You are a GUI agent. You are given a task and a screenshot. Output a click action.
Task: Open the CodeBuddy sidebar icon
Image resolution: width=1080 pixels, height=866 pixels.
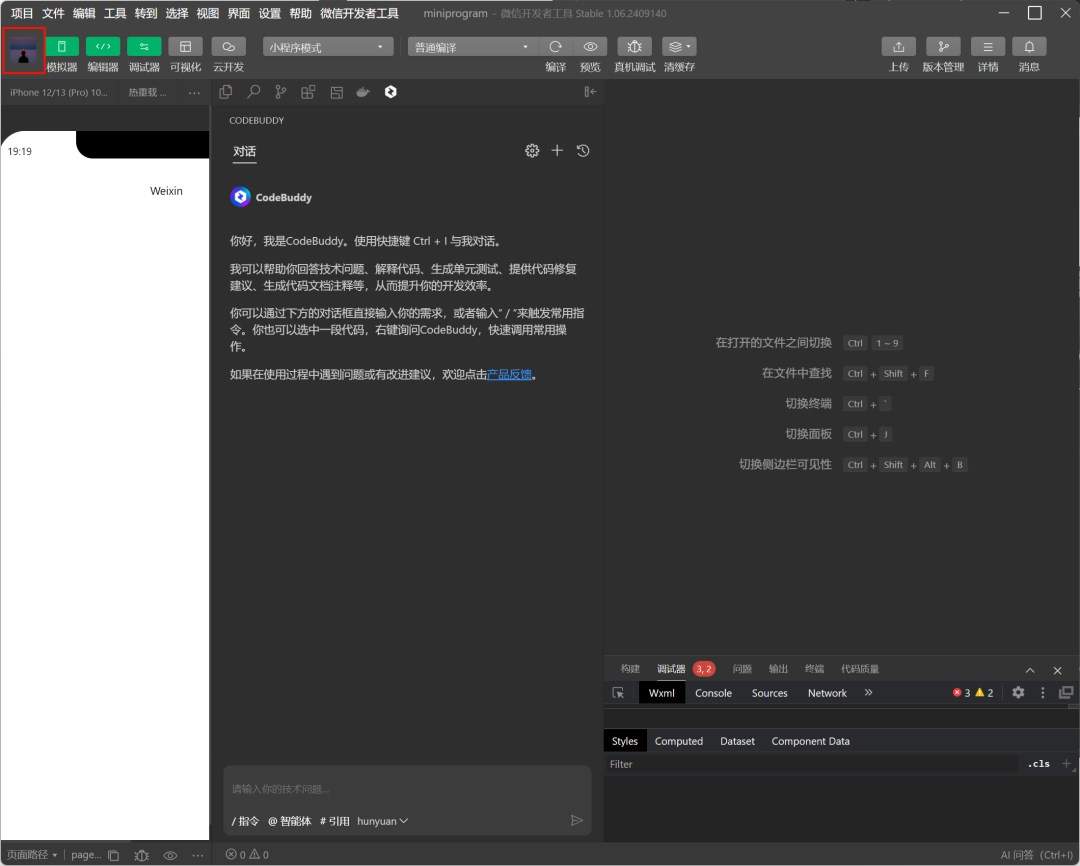click(391, 92)
